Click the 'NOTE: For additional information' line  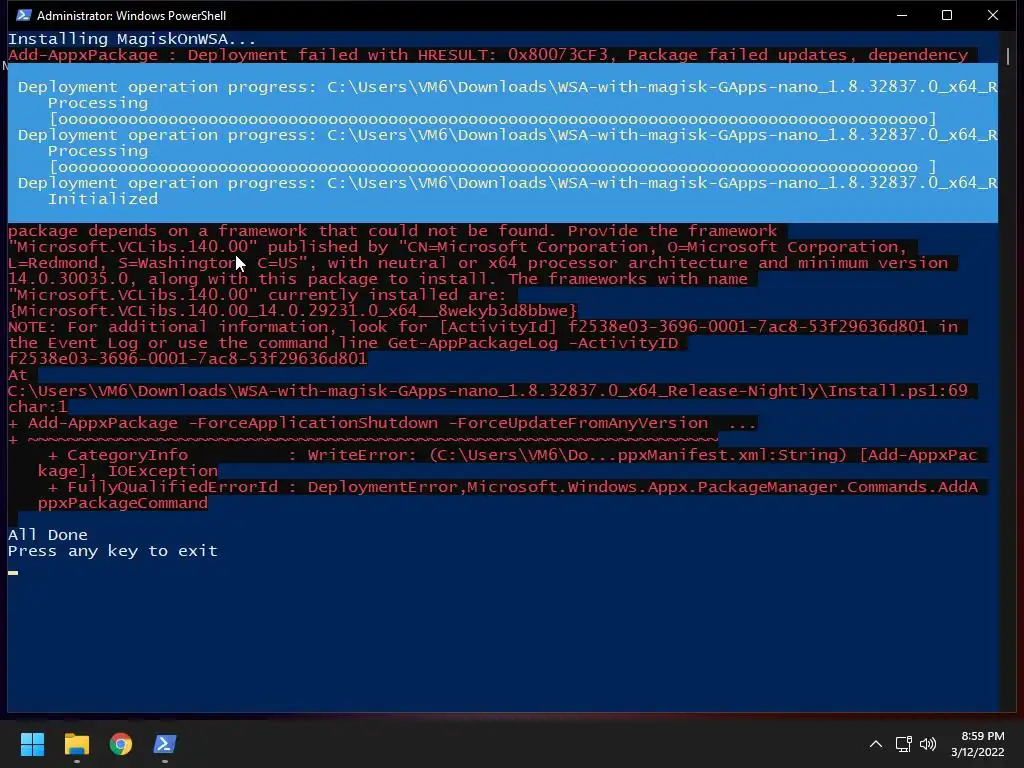pos(483,327)
